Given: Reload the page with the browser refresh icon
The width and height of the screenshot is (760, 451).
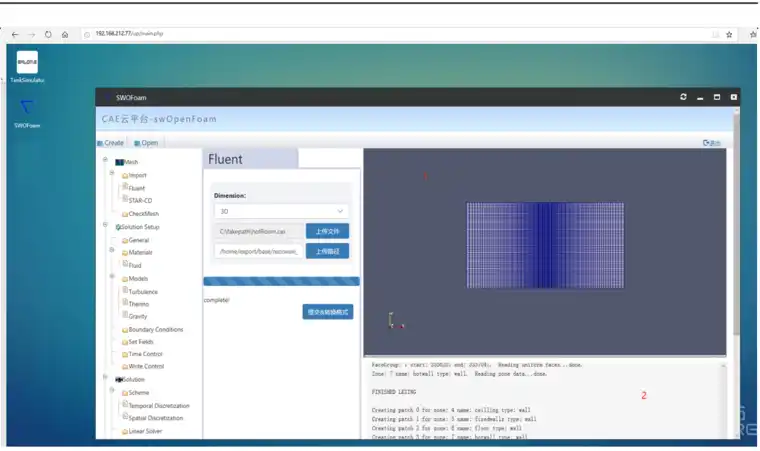Looking at the screenshot, I should (48, 34).
